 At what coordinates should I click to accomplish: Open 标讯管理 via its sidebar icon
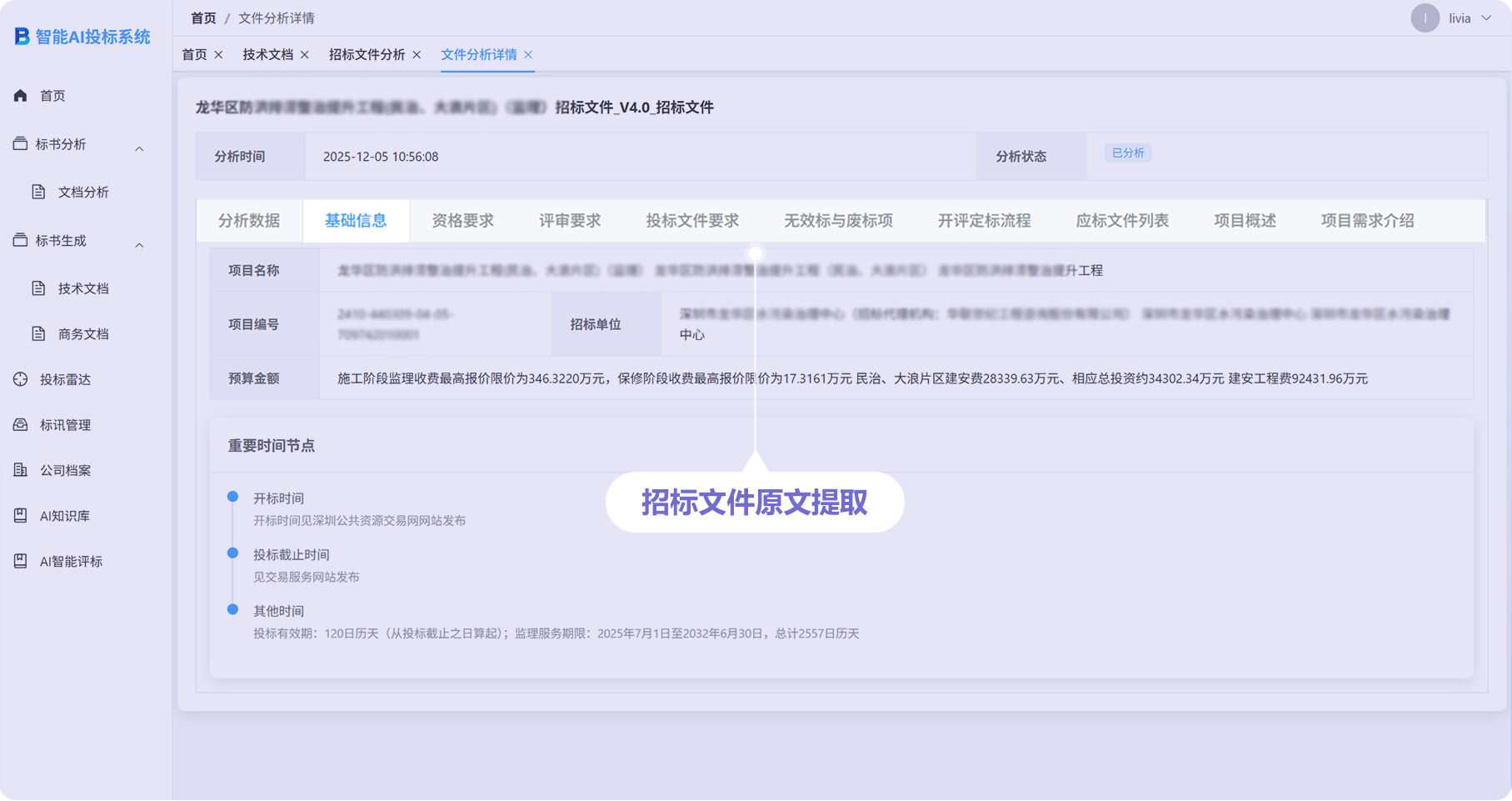21,425
